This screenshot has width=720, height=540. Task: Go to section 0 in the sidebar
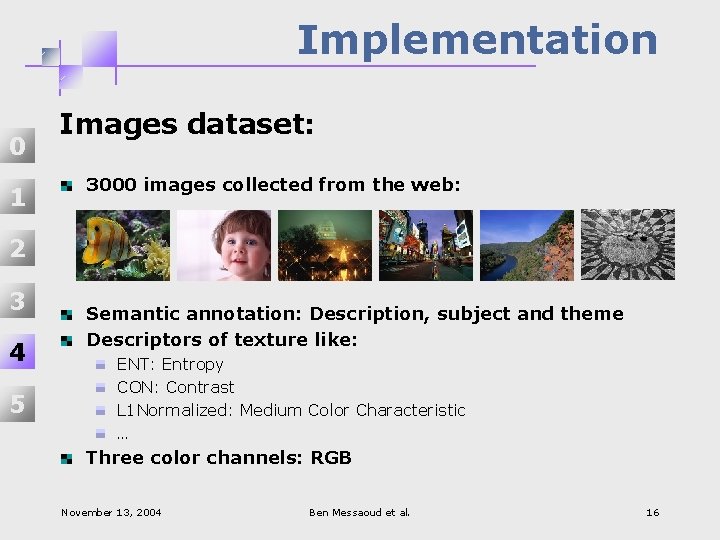(17, 146)
